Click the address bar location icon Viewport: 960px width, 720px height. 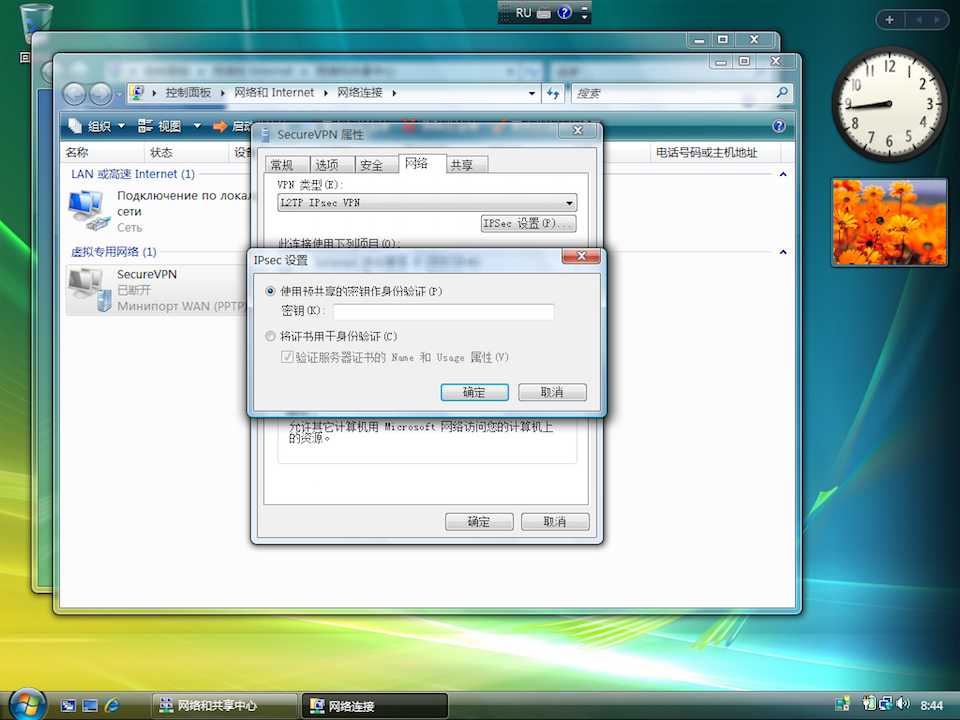coord(137,92)
